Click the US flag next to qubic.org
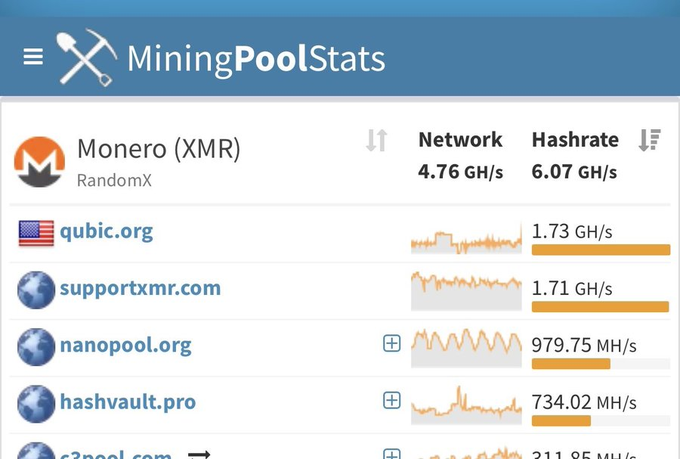Screen dimensions: 680x459 [36, 233]
